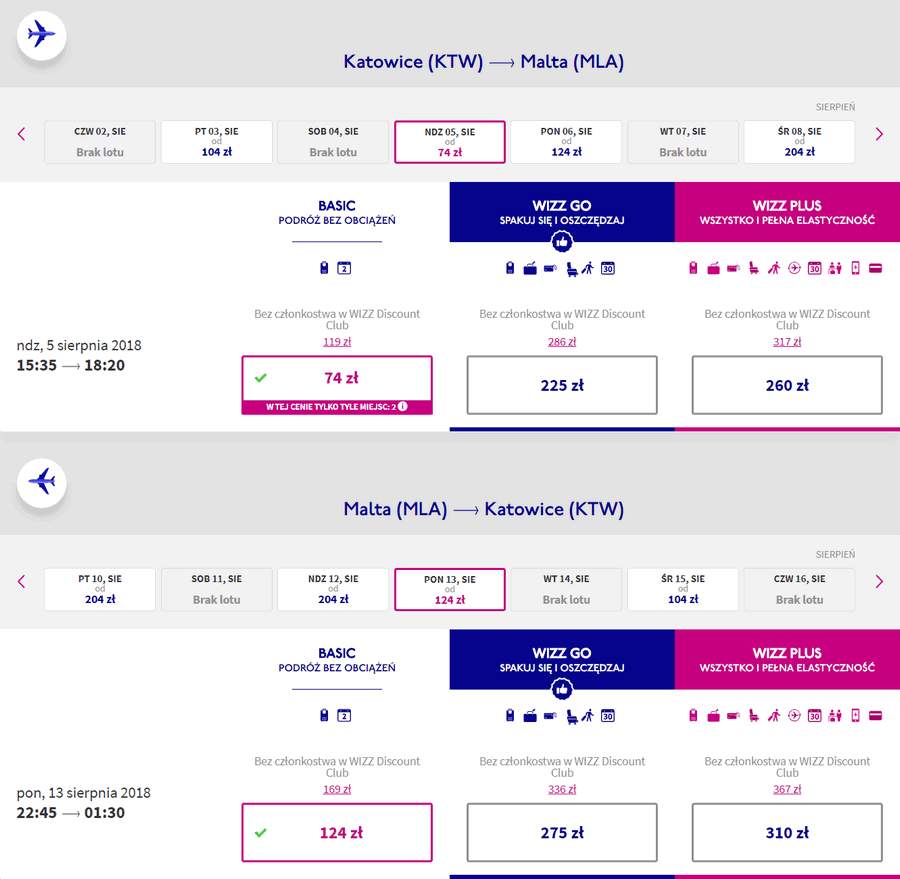
Task: Click outbound BASIC cabin bag icon
Action: click(324, 268)
